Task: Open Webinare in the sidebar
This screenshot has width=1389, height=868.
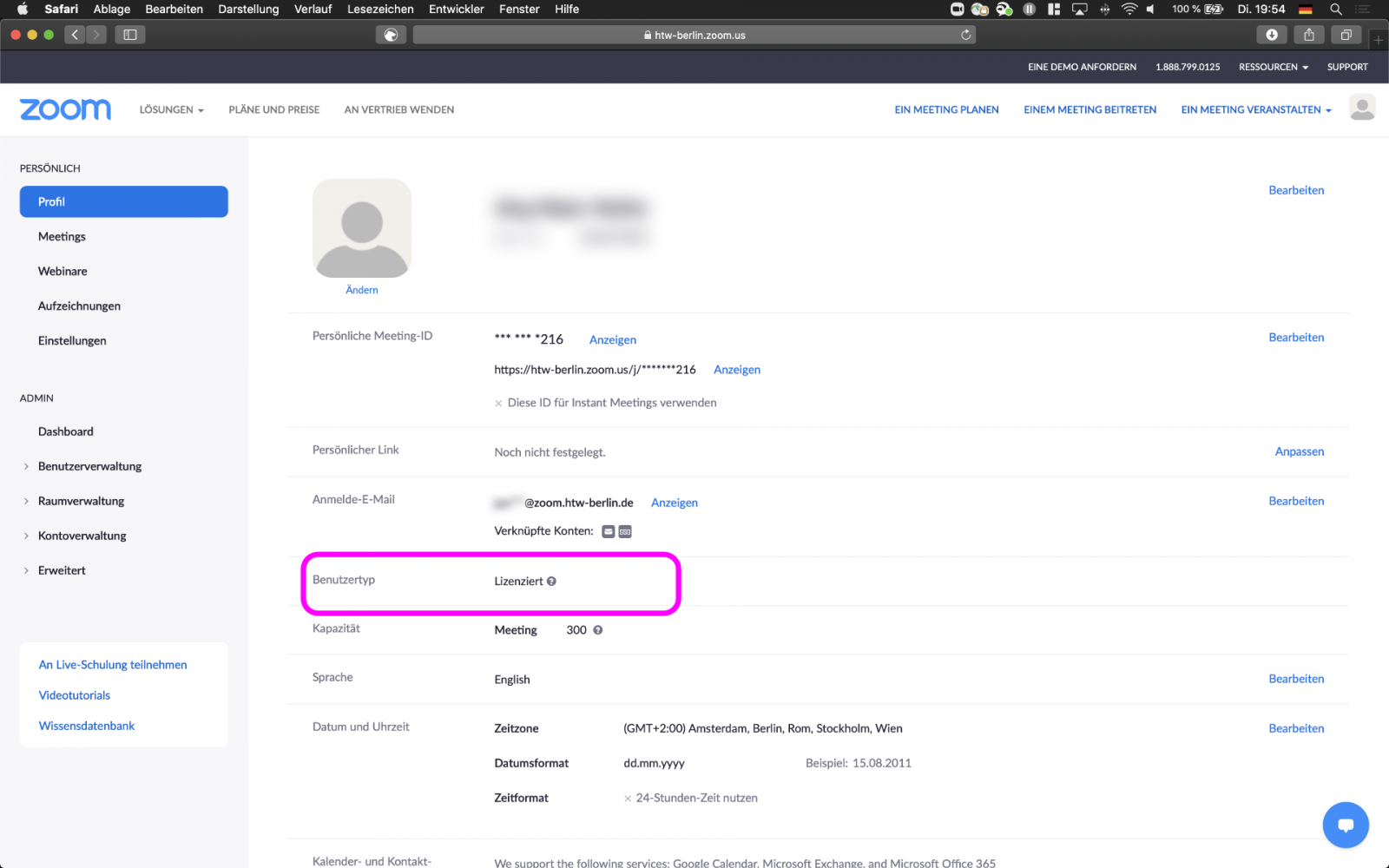Action: tap(63, 271)
